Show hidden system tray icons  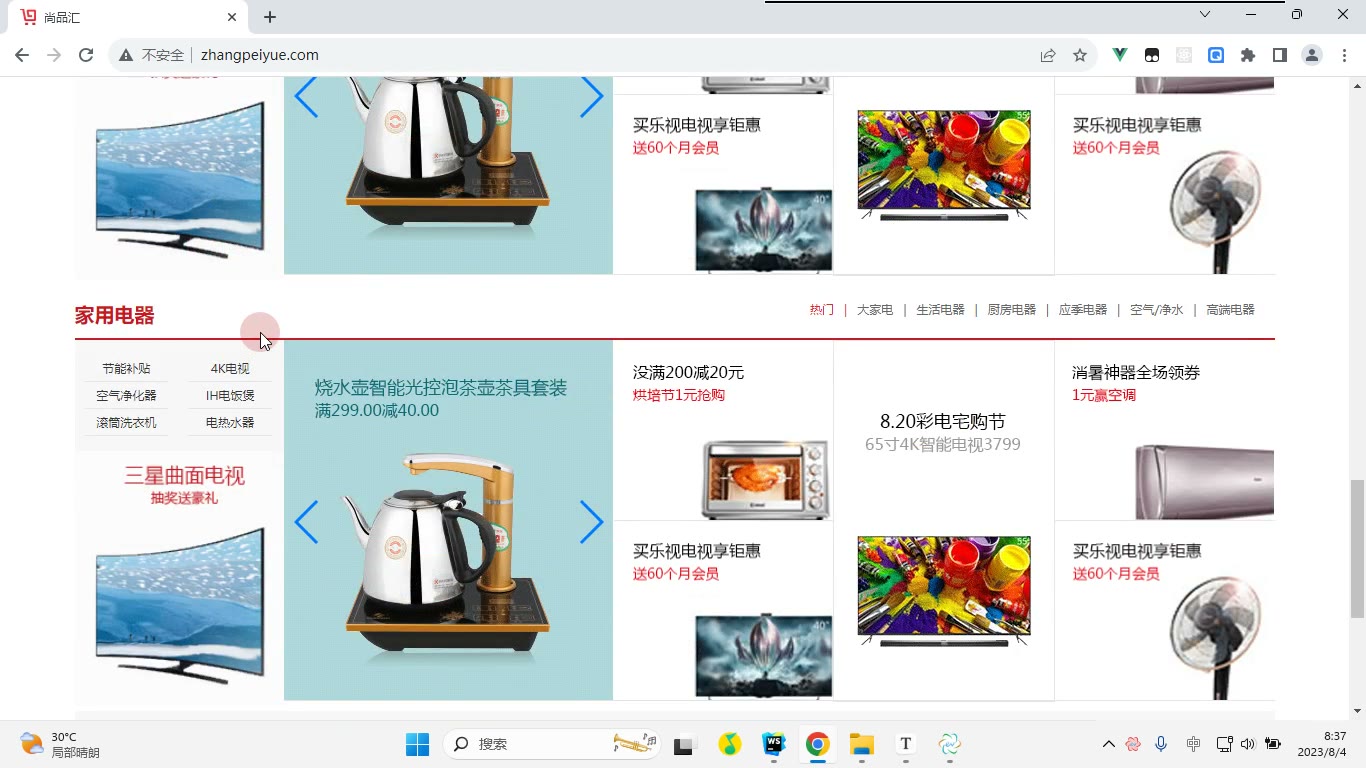pos(1108,744)
